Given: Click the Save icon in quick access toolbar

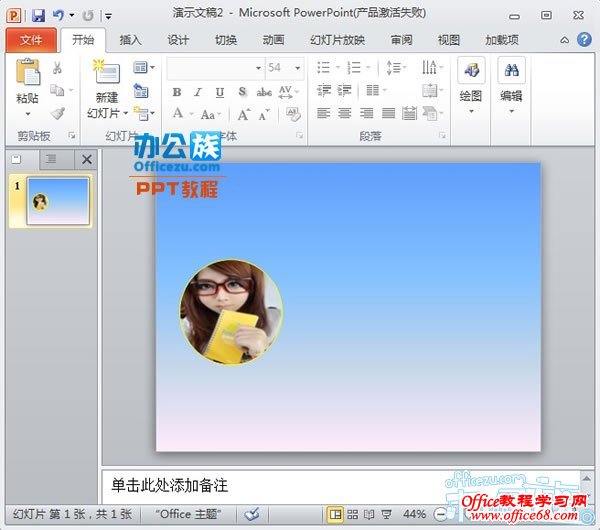Looking at the screenshot, I should pyautogui.click(x=38, y=15).
